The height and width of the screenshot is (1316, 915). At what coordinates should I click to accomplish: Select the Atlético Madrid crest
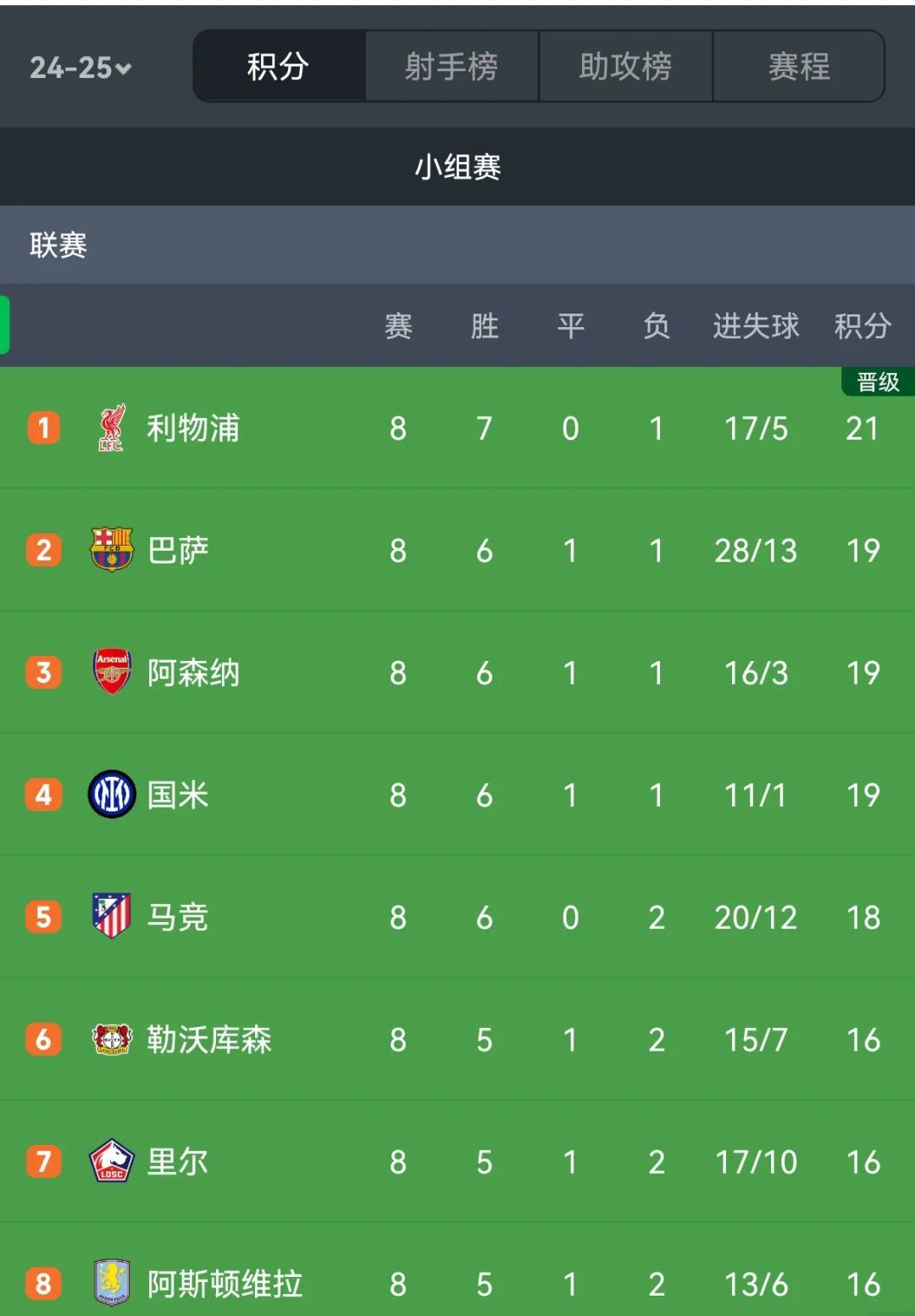[x=108, y=917]
